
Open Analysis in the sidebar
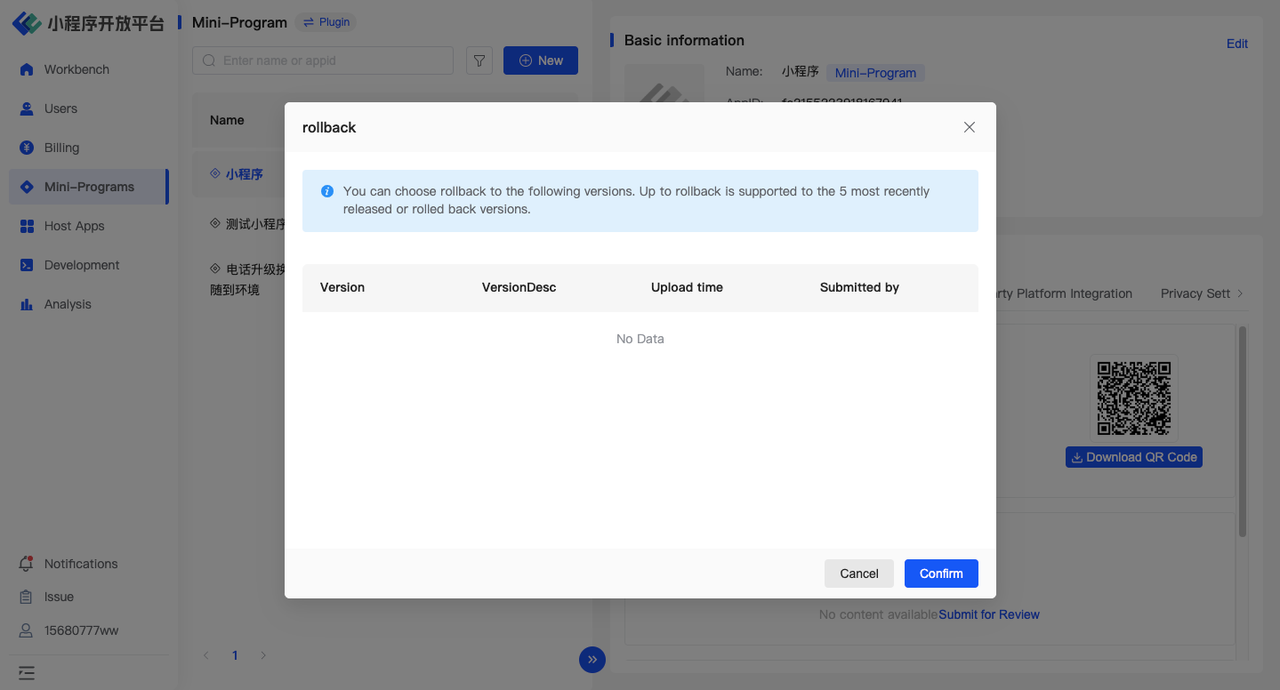[x=89, y=304]
